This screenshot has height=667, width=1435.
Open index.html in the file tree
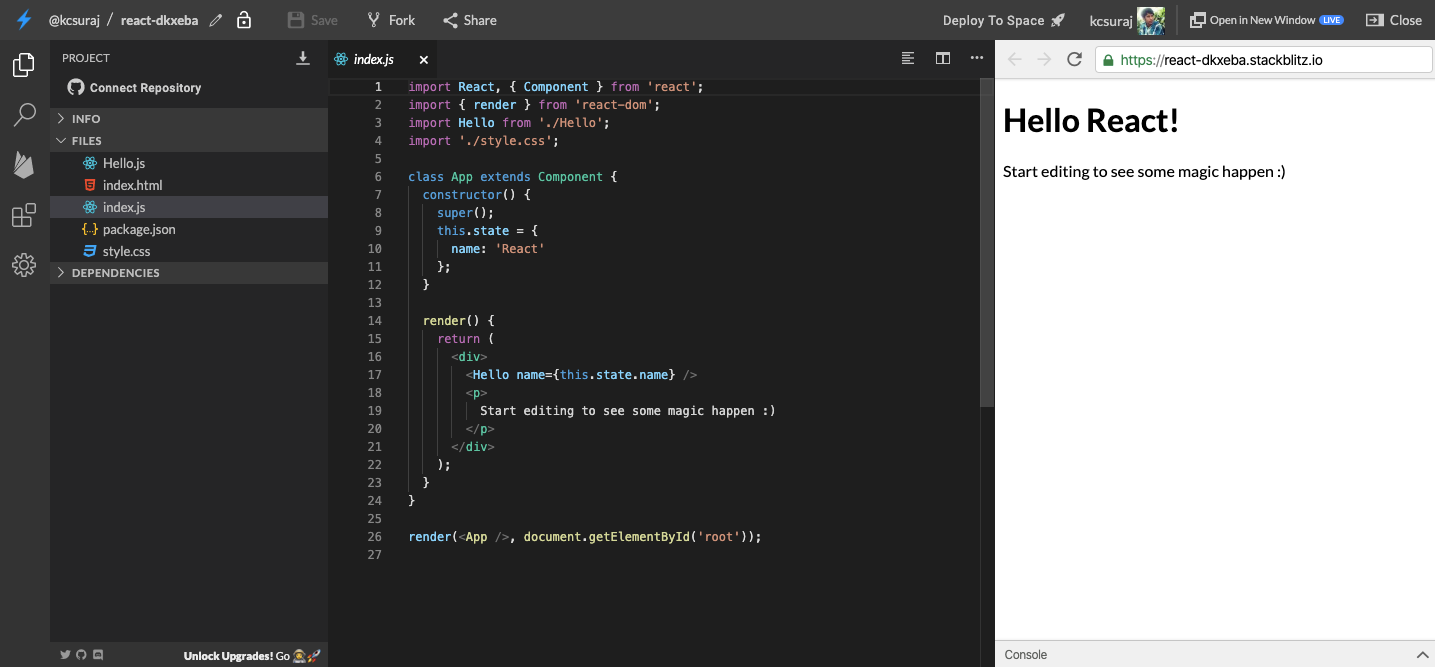[189, 185]
